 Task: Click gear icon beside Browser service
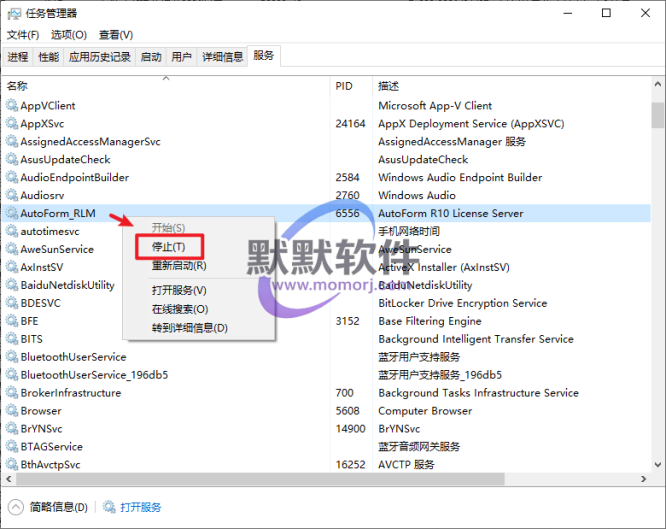(12, 411)
